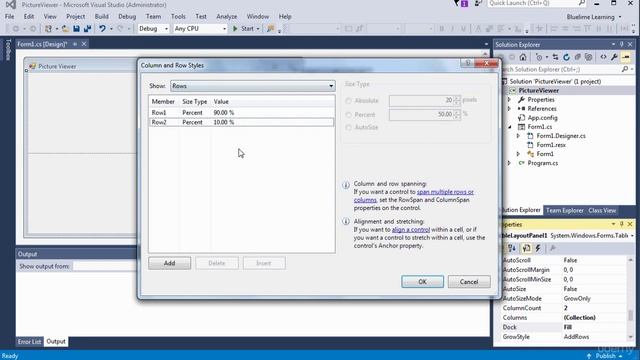
Task: Switch to the Class View tab
Action: coord(602,211)
